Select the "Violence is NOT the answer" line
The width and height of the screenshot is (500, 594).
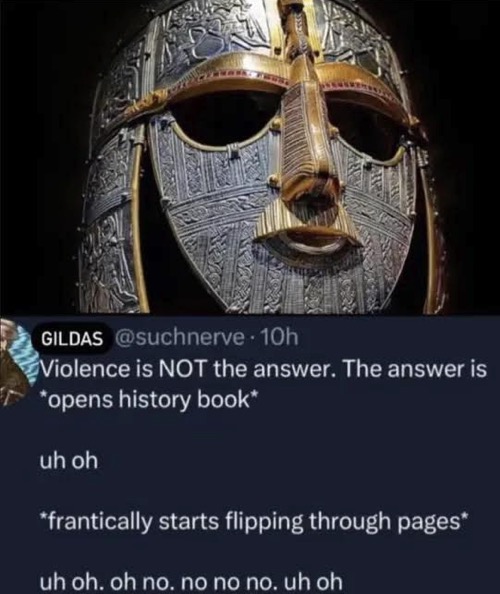pos(263,369)
